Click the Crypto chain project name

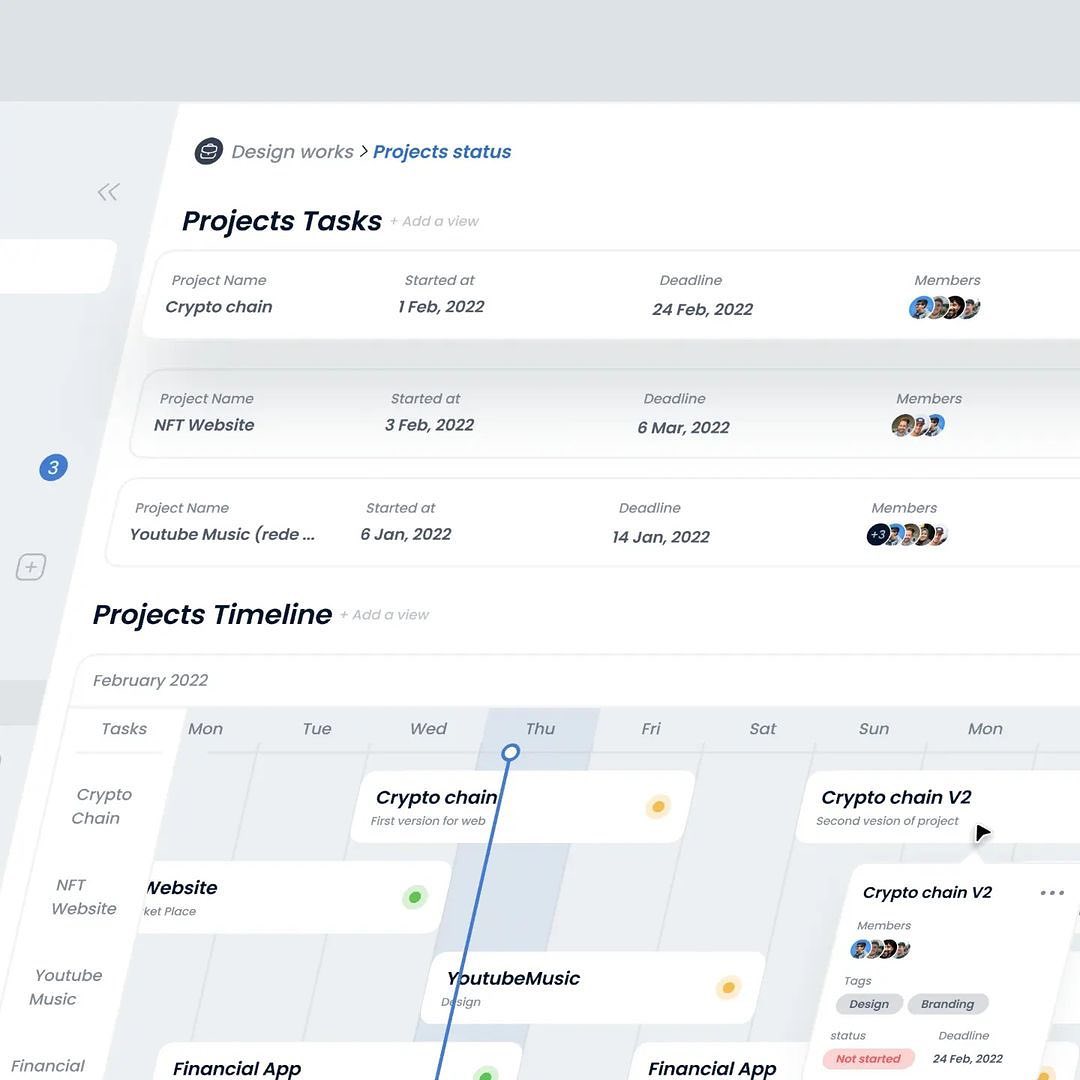click(x=218, y=307)
